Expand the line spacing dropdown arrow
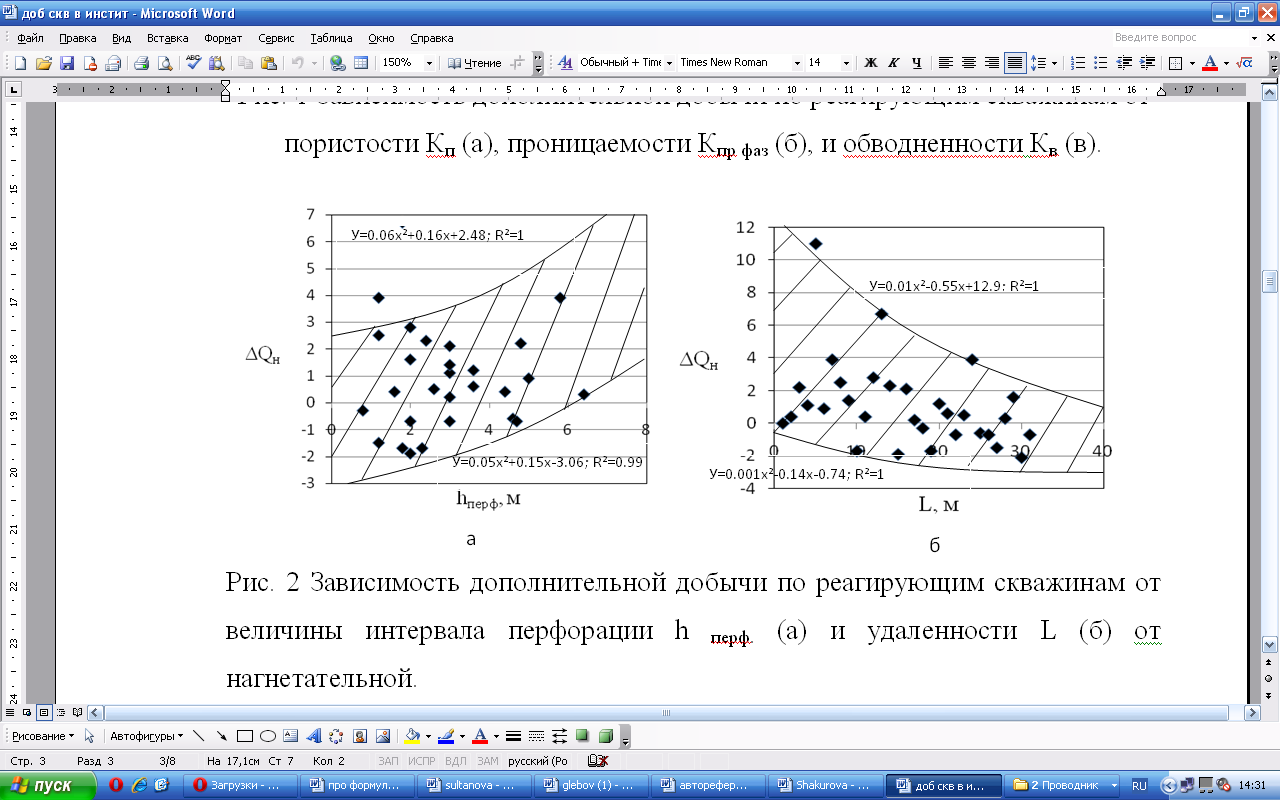Viewport: 1280px width, 800px height. 1054,63
